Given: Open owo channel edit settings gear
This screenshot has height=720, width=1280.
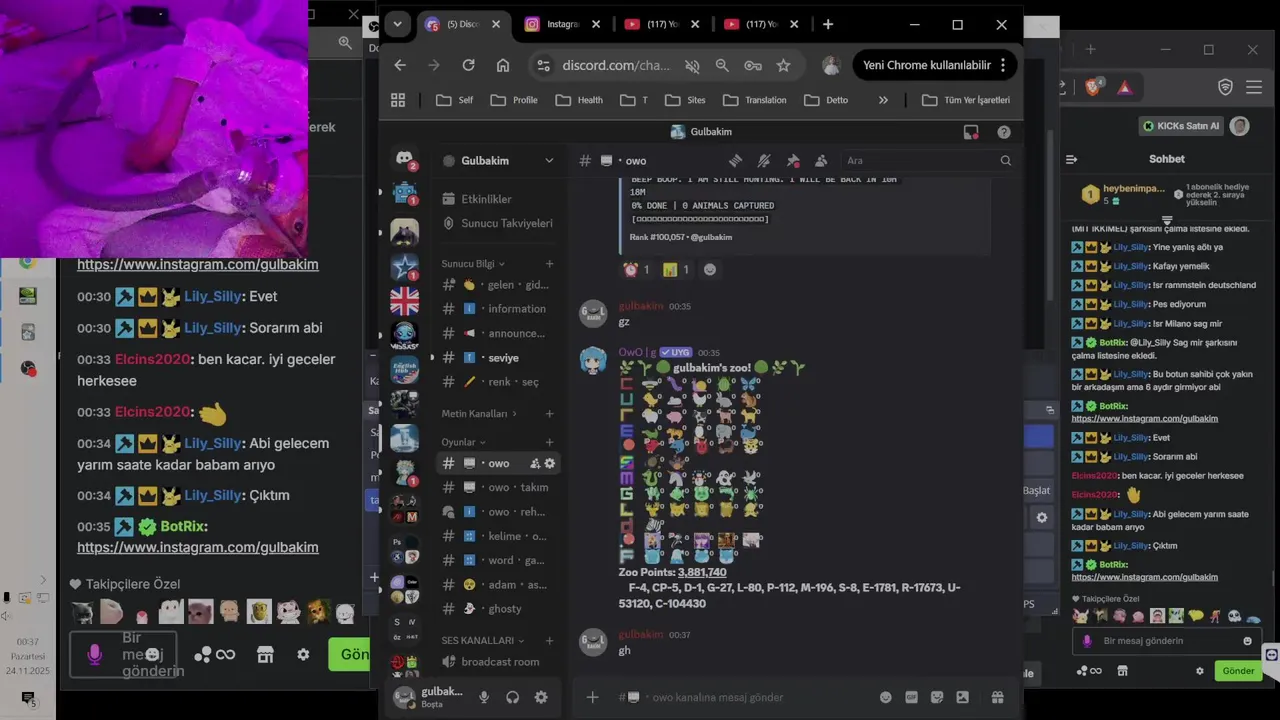Looking at the screenshot, I should [x=549, y=463].
